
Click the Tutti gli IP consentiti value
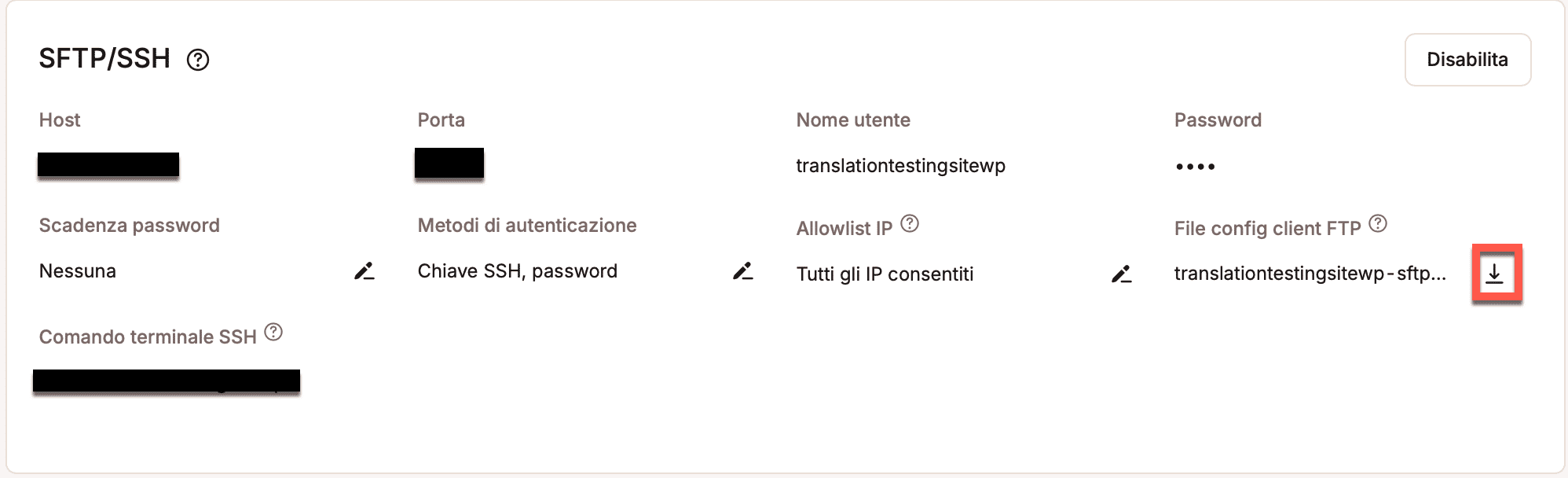click(885, 274)
